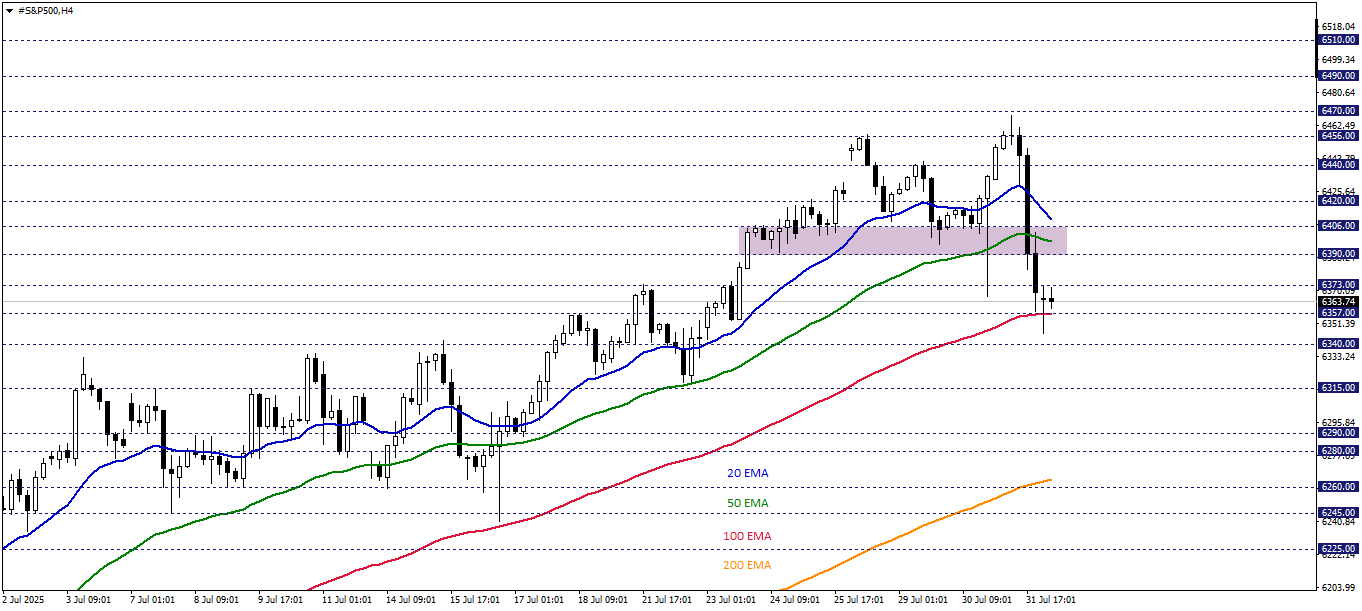The width and height of the screenshot is (1362, 611).
Task: Click the 8 Jul 09:01 time label
Action: click(x=217, y=600)
